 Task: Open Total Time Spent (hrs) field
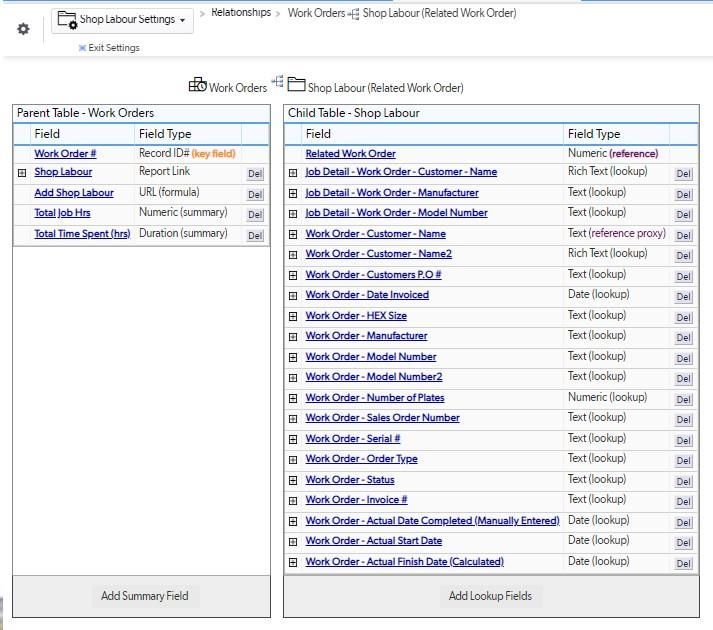pyautogui.click(x=82, y=233)
